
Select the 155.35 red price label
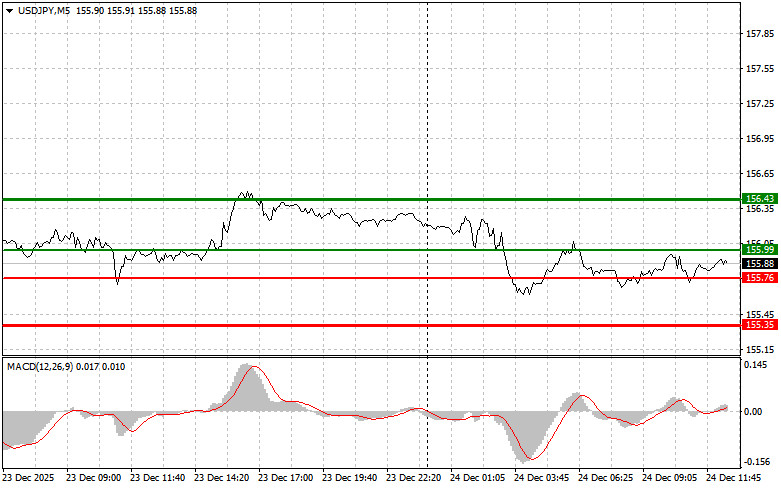coord(760,325)
